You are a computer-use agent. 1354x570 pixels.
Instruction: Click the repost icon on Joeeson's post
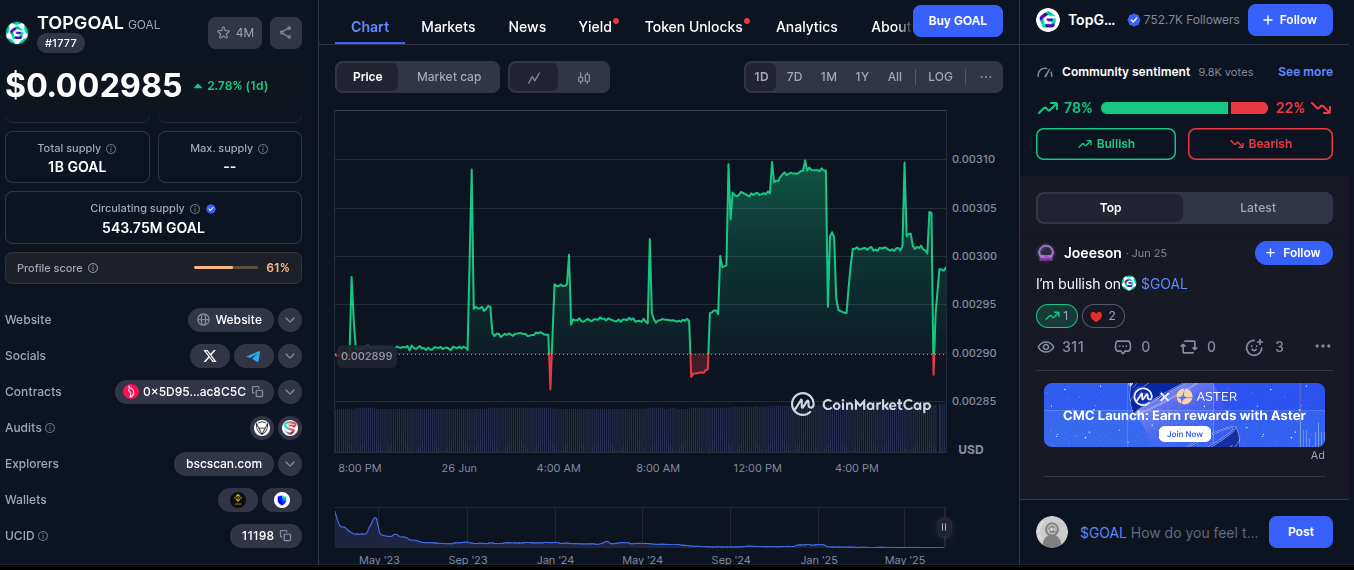(1188, 347)
